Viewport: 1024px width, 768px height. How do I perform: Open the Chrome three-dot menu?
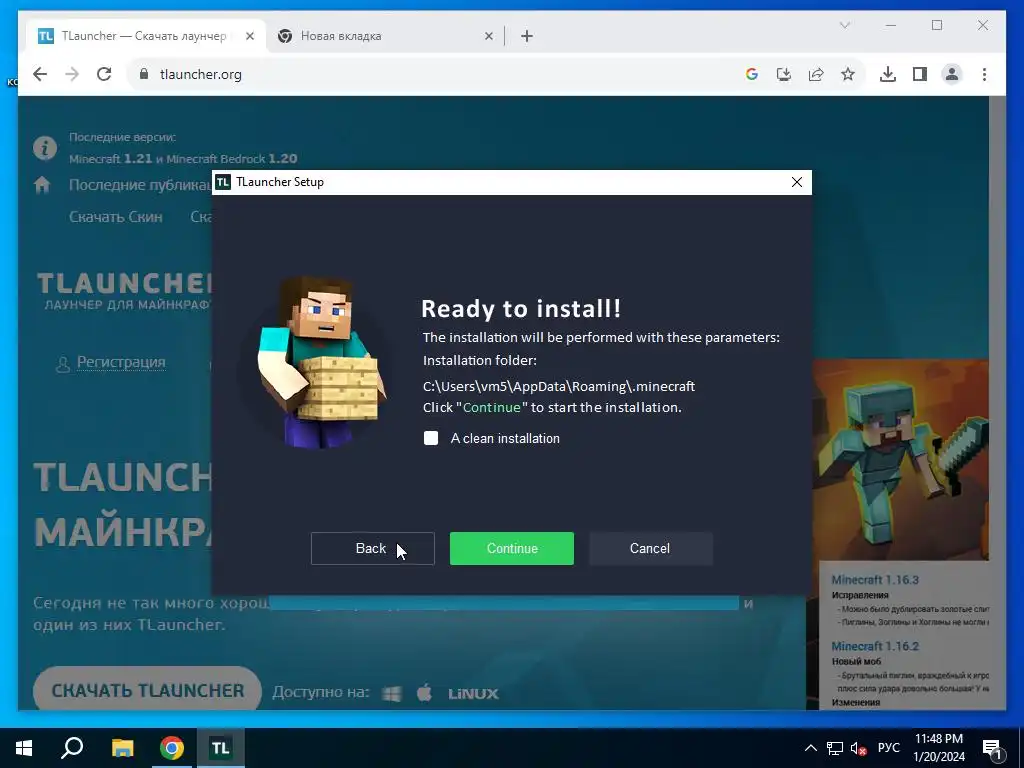tap(984, 74)
